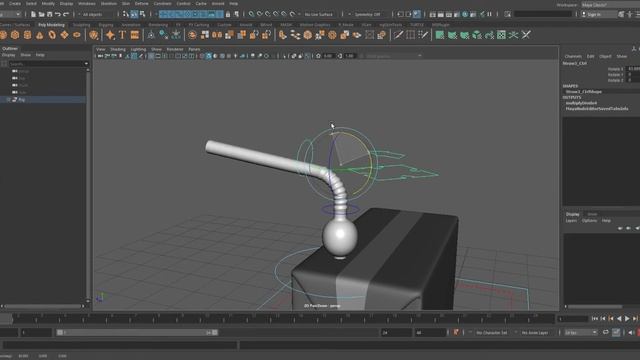Click the Undo arrow icon
The width and height of the screenshot is (640, 360).
[x=58, y=14]
